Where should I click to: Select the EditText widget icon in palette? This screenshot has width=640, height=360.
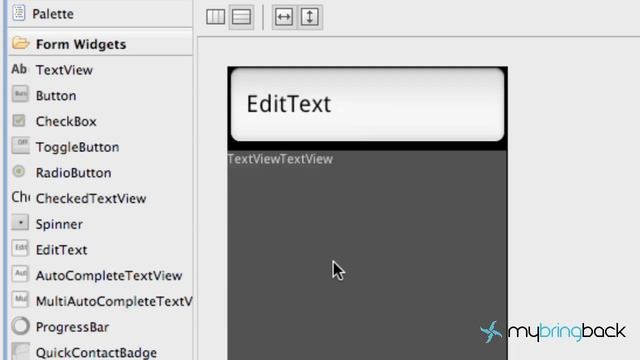coord(20,249)
